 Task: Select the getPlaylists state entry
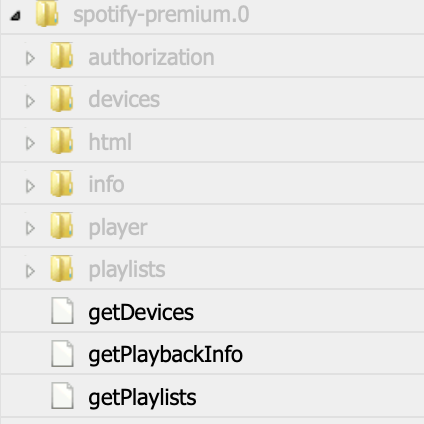point(212,396)
